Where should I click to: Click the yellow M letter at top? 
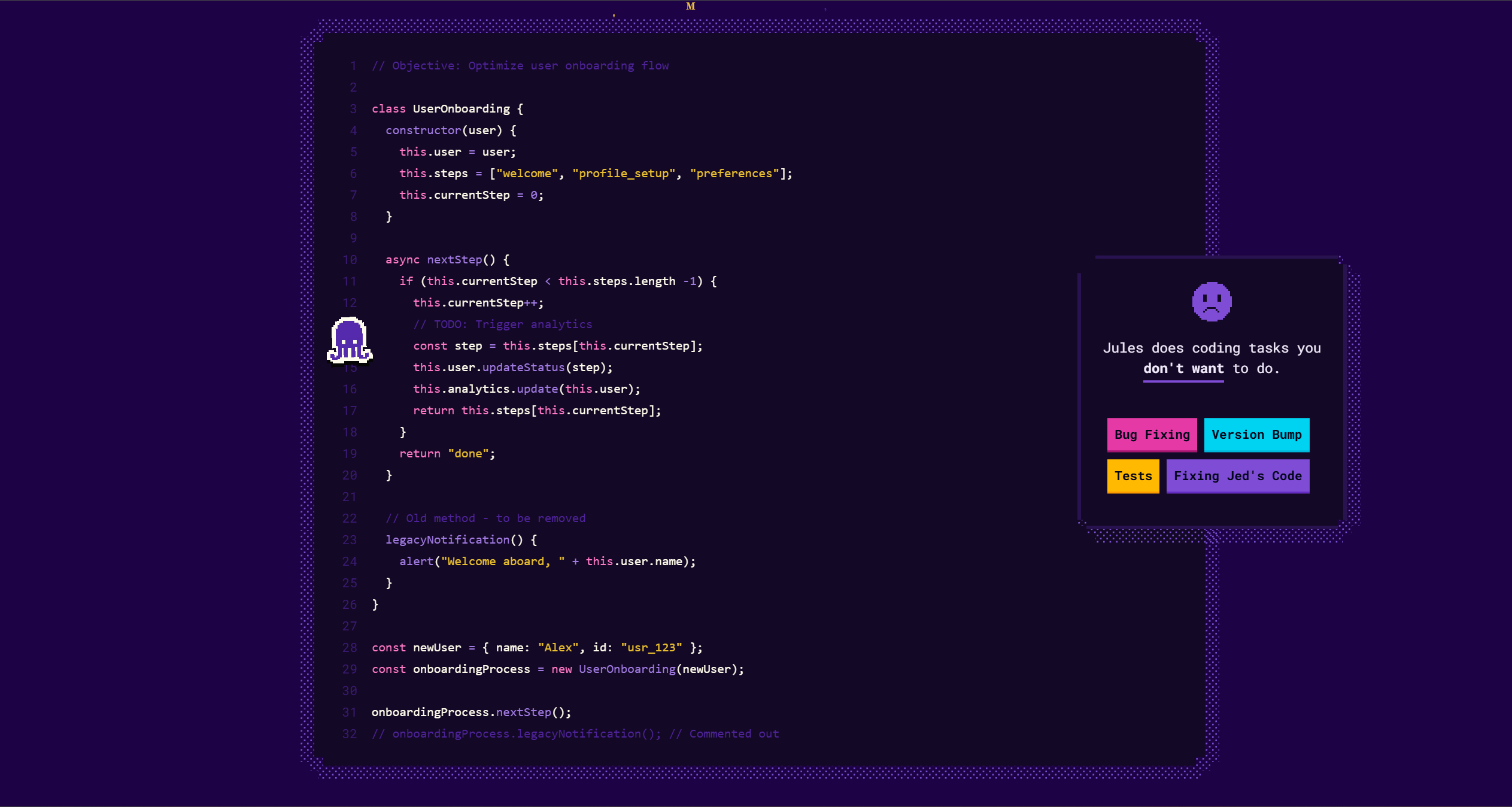[x=690, y=7]
